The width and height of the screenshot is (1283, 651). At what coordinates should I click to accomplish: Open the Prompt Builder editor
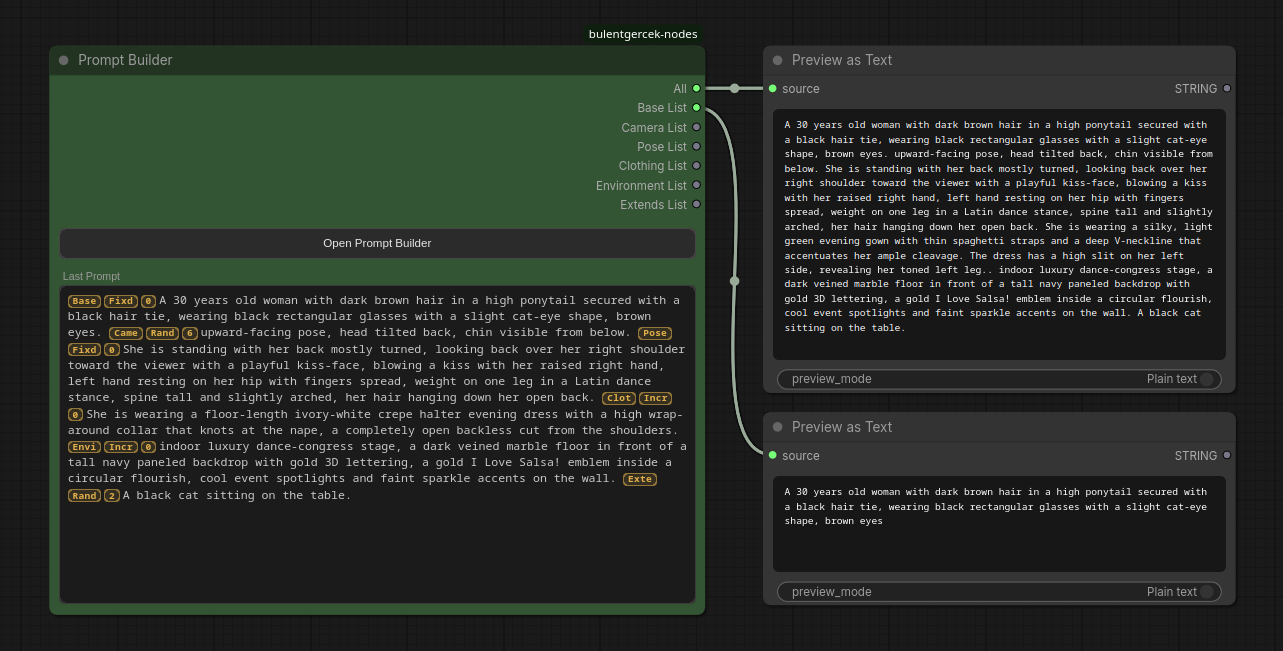click(377, 243)
